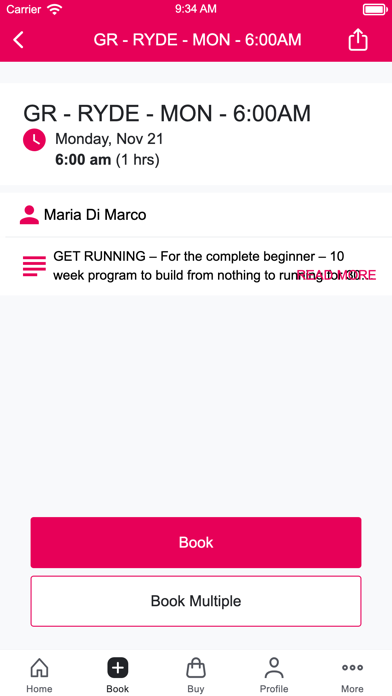Open the share icon in header

pos(358,40)
